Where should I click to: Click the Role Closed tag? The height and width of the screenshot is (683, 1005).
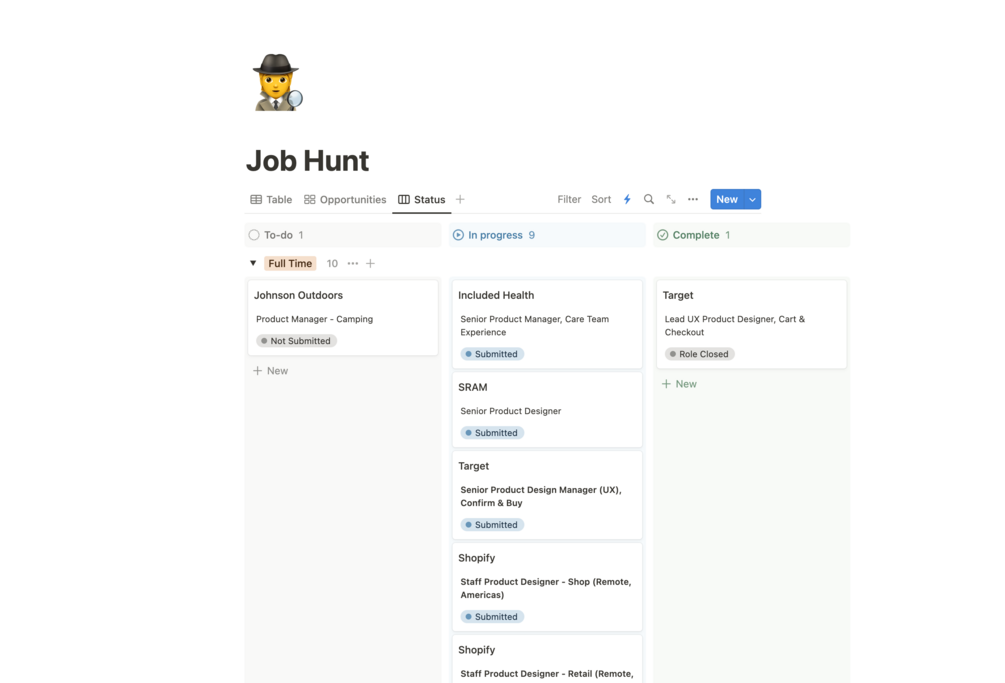click(x=699, y=354)
